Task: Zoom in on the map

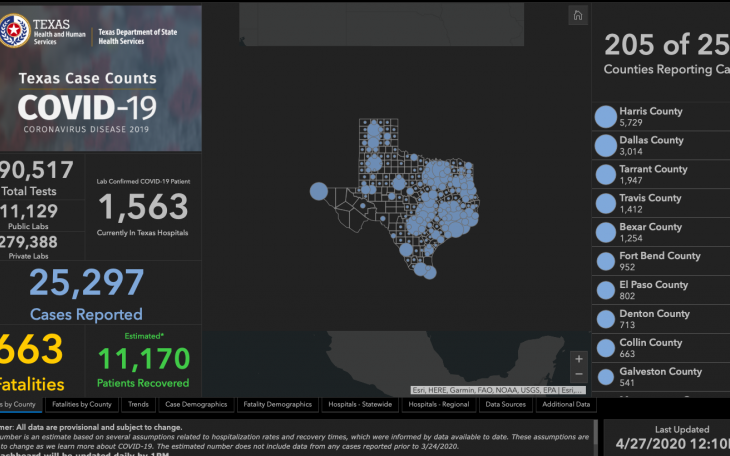Action: tap(579, 359)
